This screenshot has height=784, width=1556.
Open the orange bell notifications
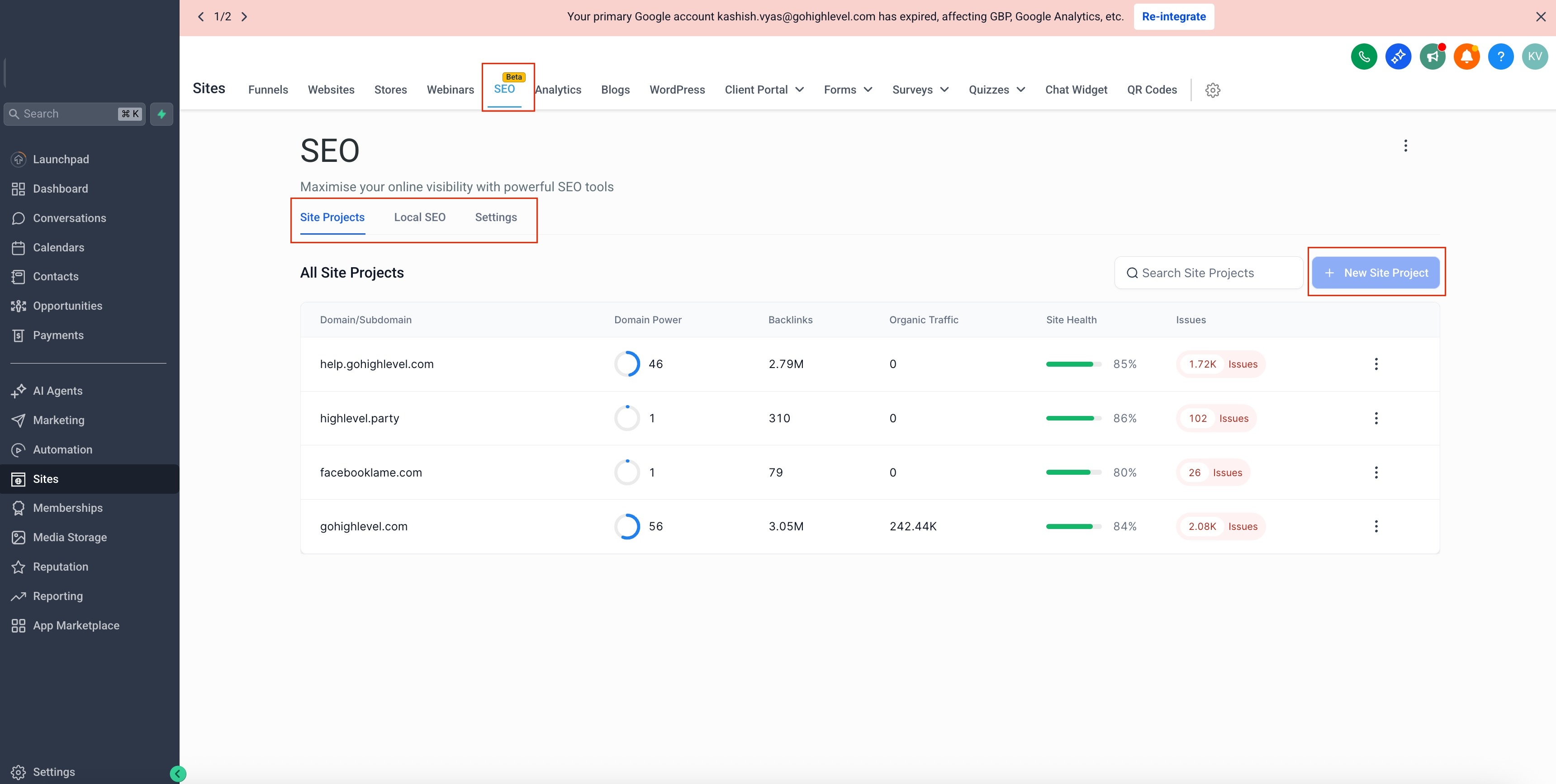[1466, 57]
